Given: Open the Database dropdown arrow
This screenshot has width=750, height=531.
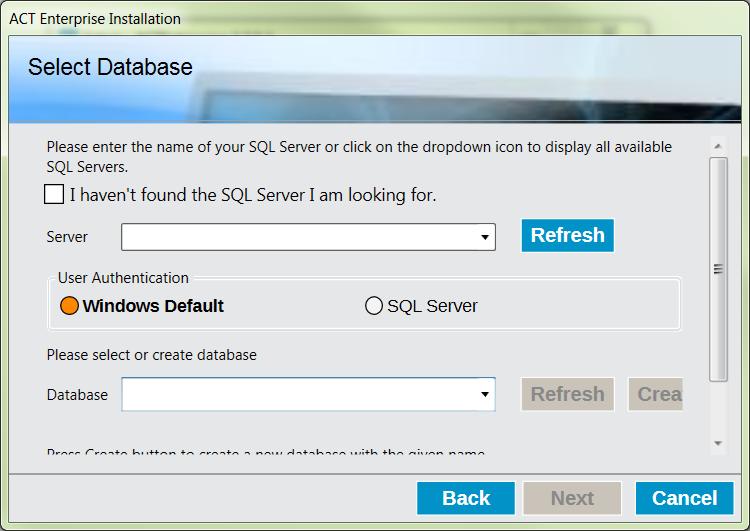Looking at the screenshot, I should point(485,394).
